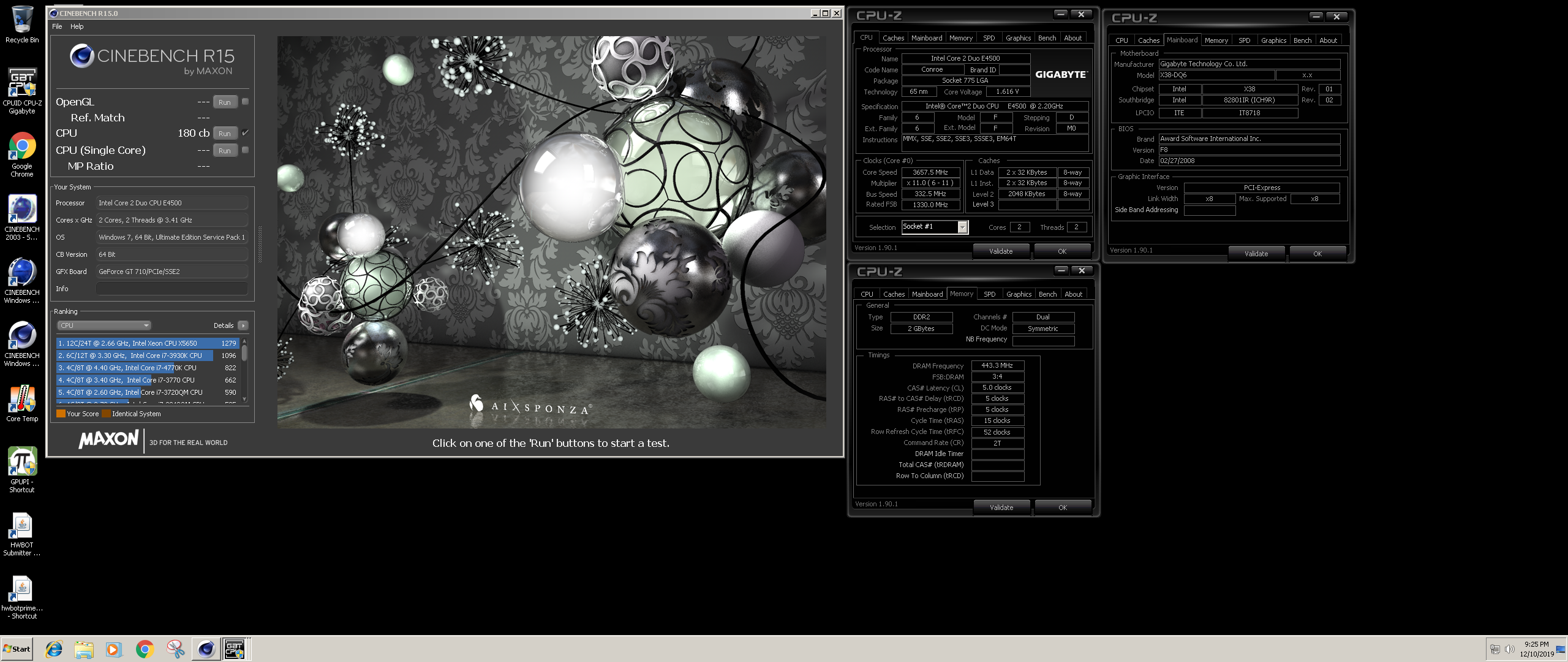The width and height of the screenshot is (1568, 662).
Task: Open Internet Explorer from taskbar
Action: tap(54, 649)
